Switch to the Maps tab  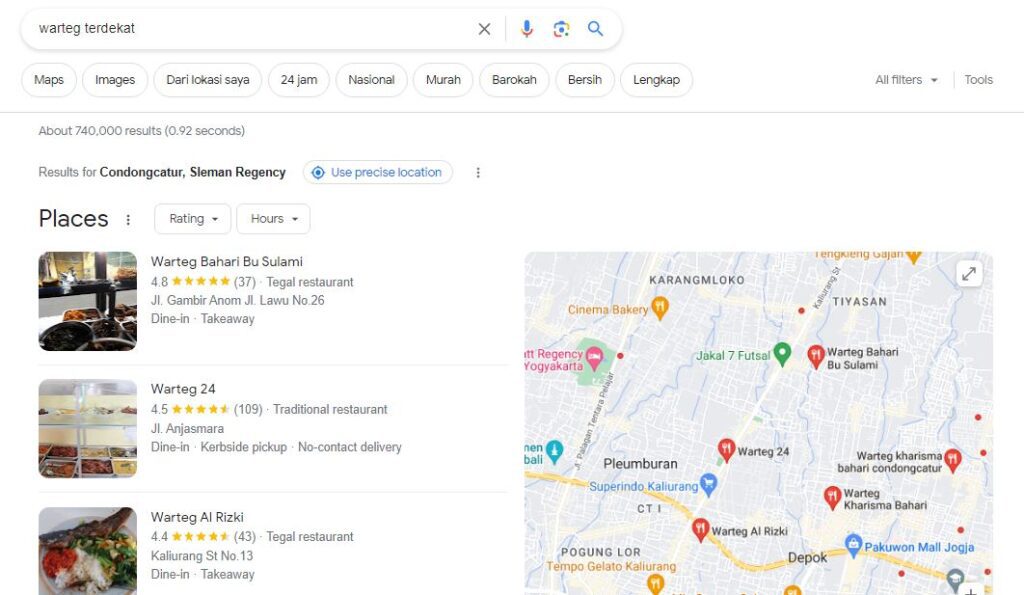48,80
